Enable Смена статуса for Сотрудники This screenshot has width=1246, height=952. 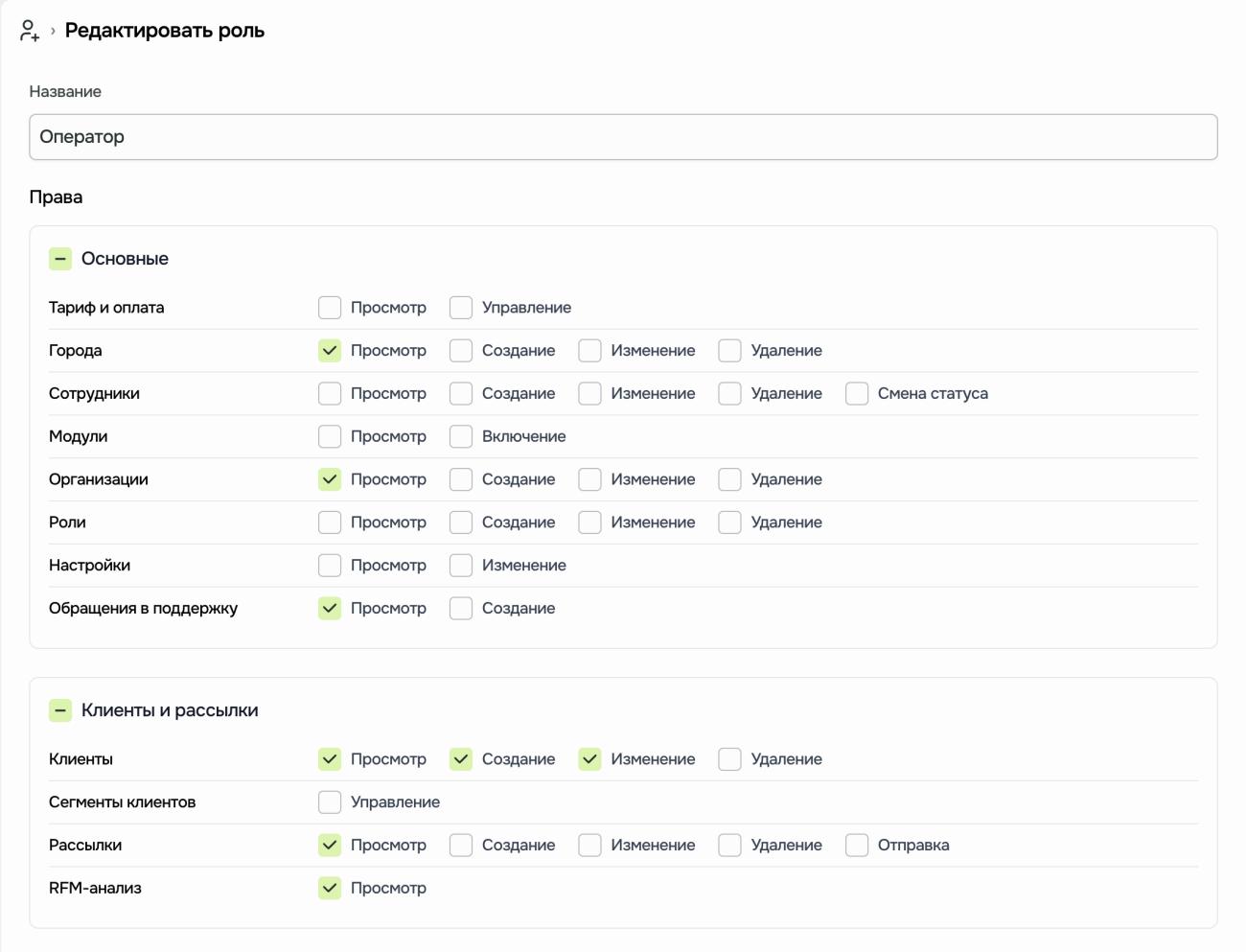(857, 394)
